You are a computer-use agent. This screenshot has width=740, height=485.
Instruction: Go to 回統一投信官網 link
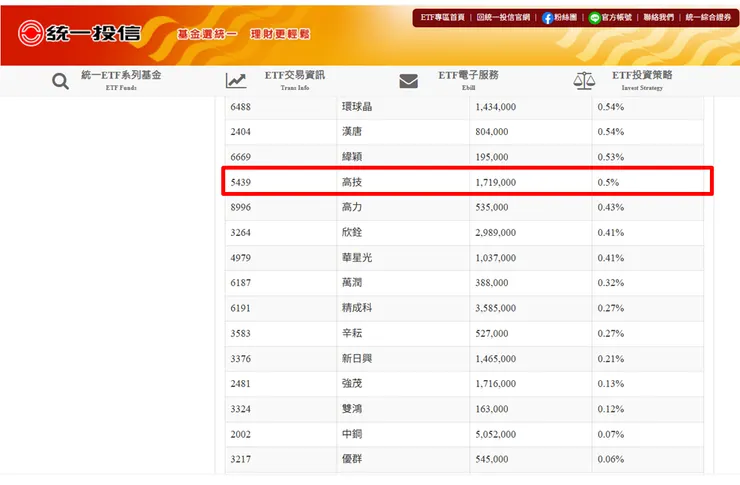(503, 17)
